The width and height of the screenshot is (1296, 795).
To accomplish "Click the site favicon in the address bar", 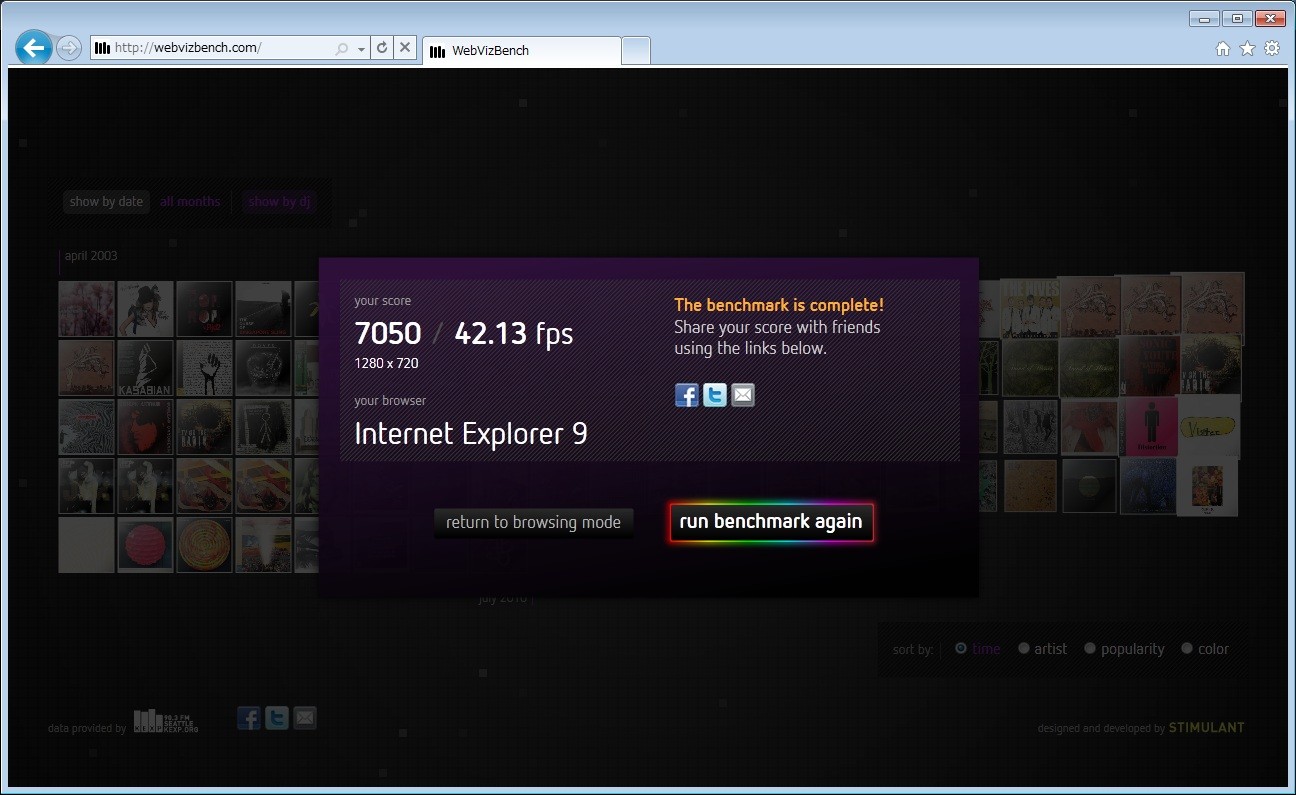I will 101,48.
